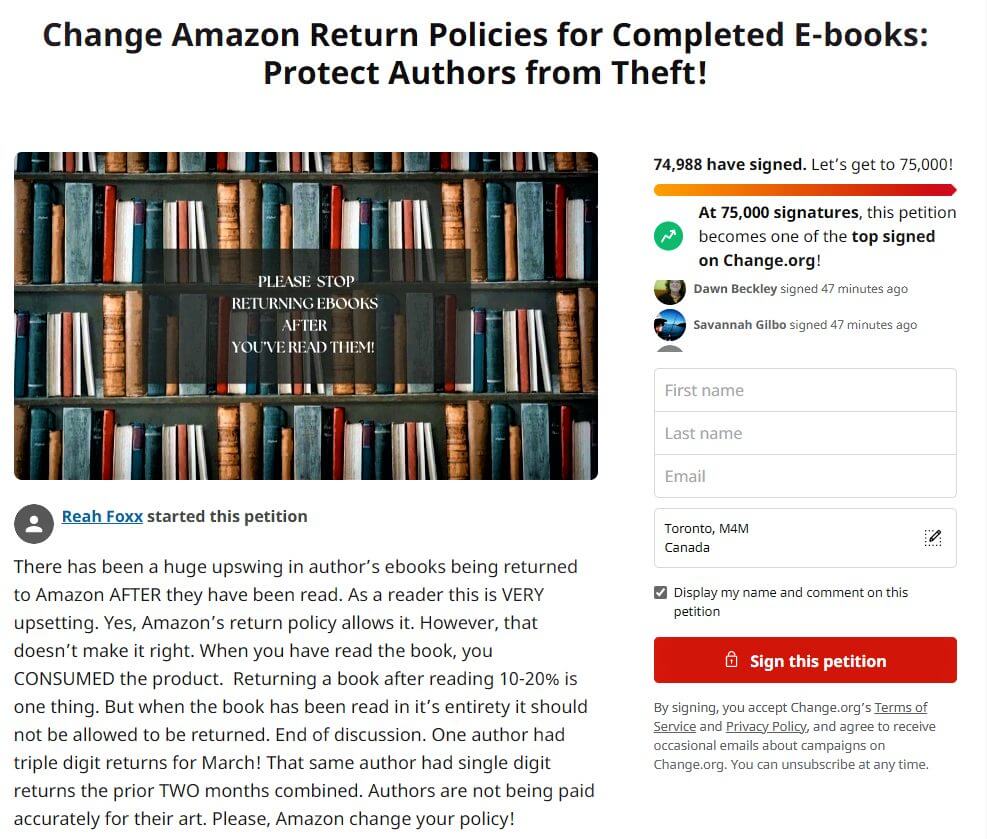Click the Toronto, M4M Canada location box

point(805,538)
